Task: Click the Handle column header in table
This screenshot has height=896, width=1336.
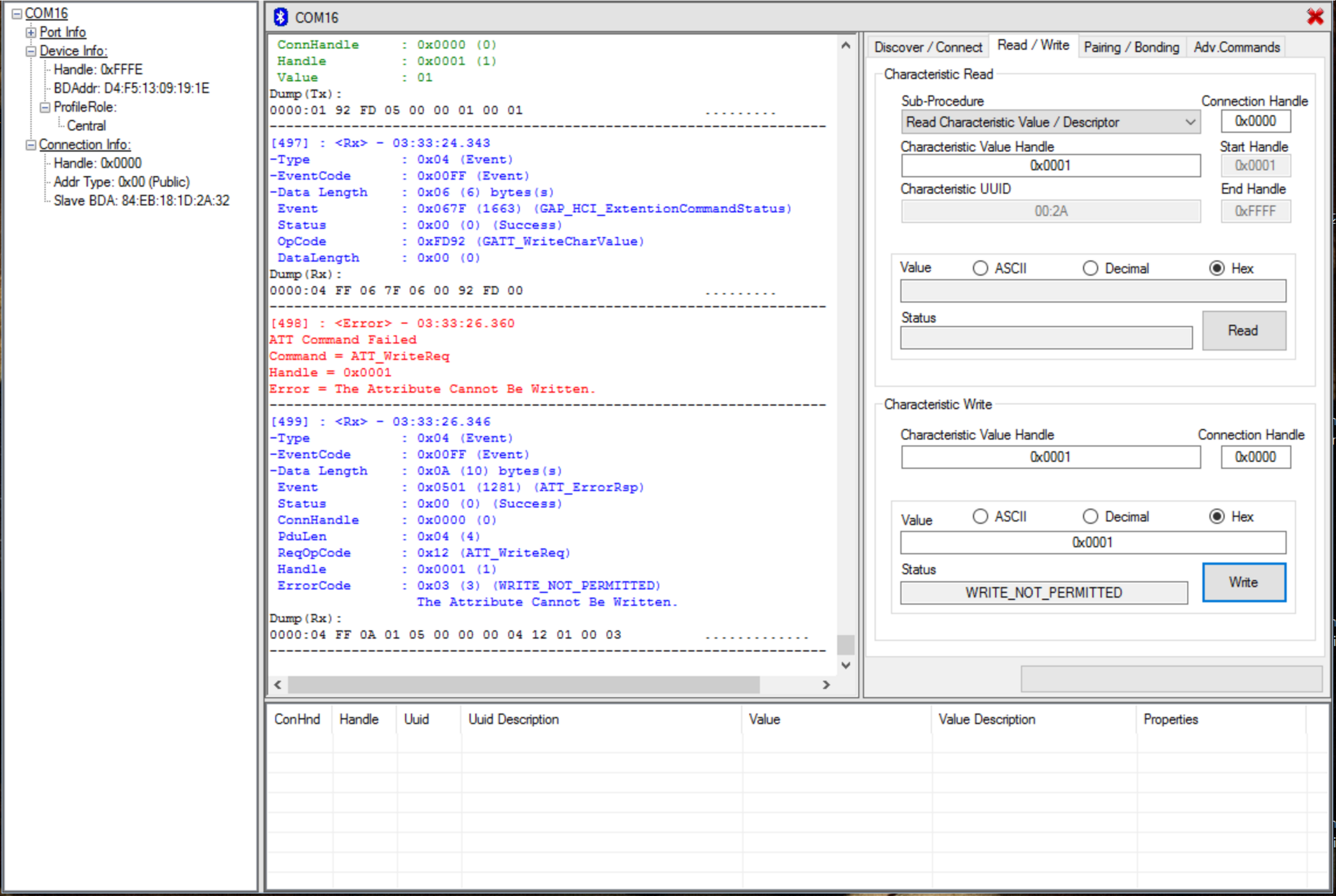Action: (x=364, y=720)
